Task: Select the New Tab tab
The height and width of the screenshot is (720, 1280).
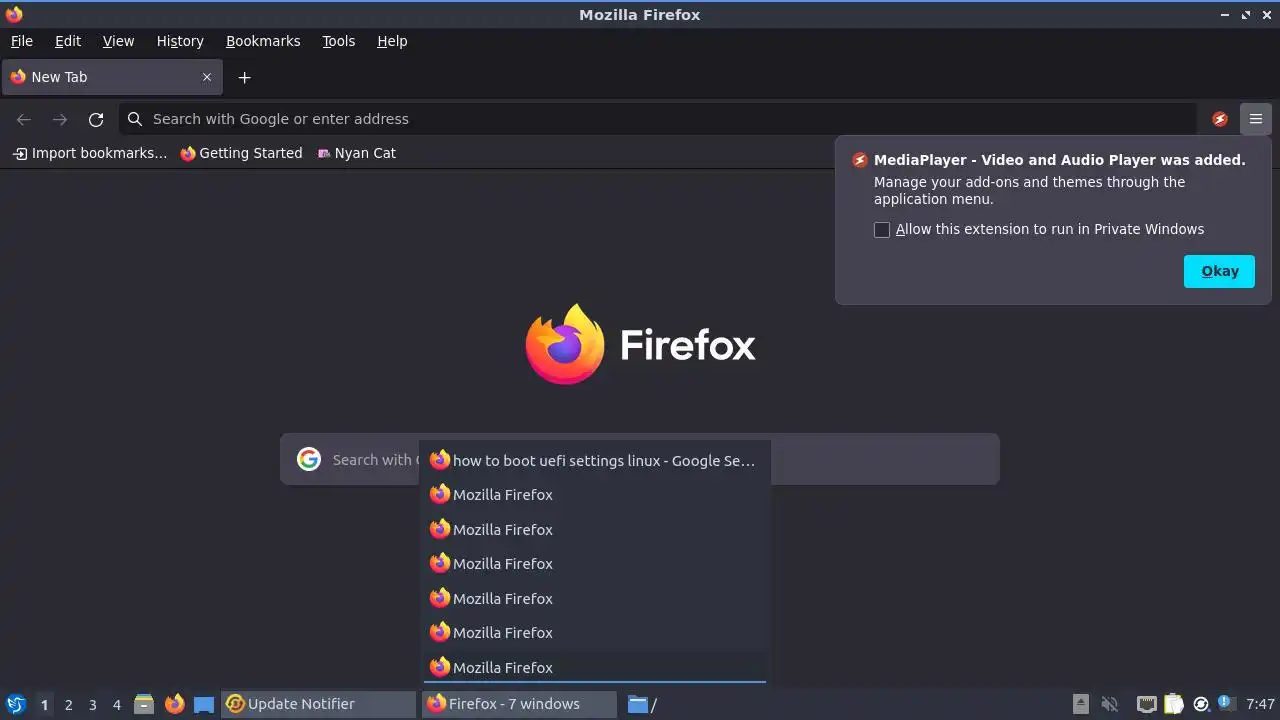Action: [x=111, y=77]
